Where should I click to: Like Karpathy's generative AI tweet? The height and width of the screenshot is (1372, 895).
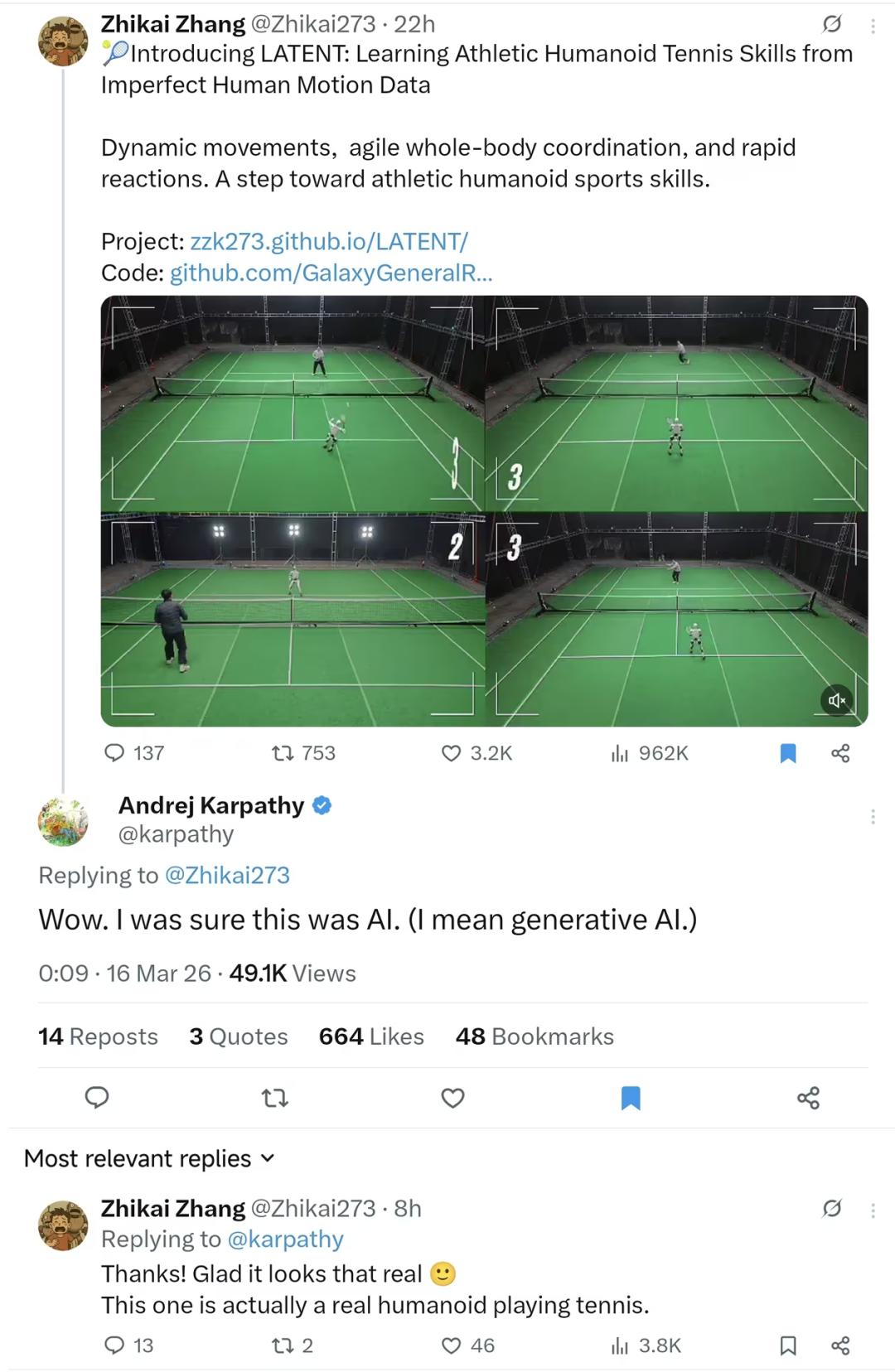coord(452,1098)
